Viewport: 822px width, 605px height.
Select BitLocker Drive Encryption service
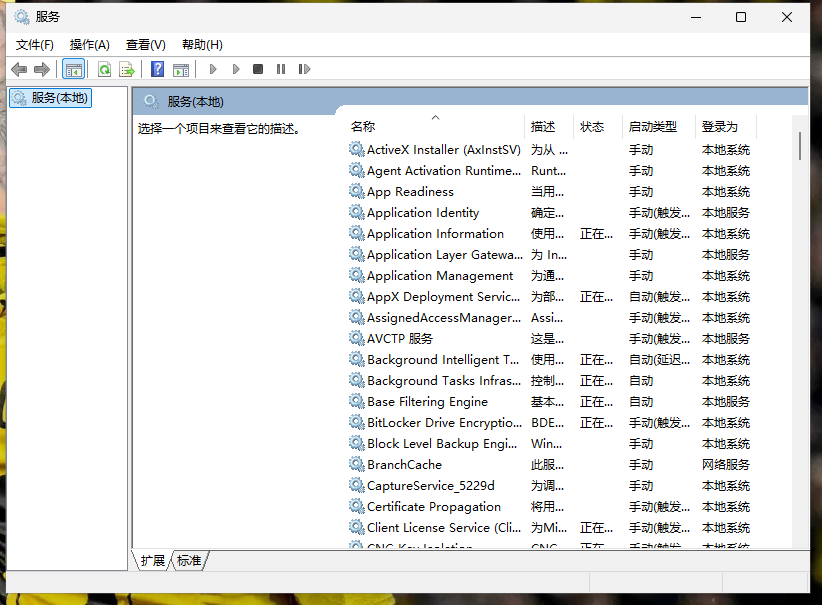tap(445, 423)
